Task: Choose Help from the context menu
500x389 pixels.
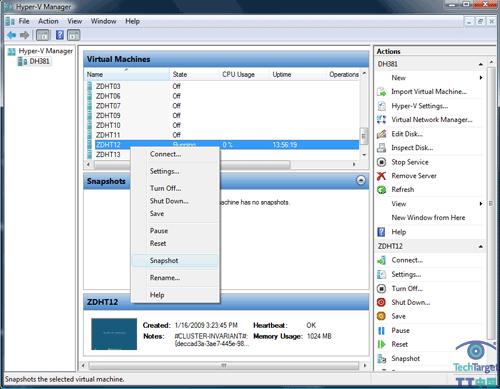Action: pos(175,295)
